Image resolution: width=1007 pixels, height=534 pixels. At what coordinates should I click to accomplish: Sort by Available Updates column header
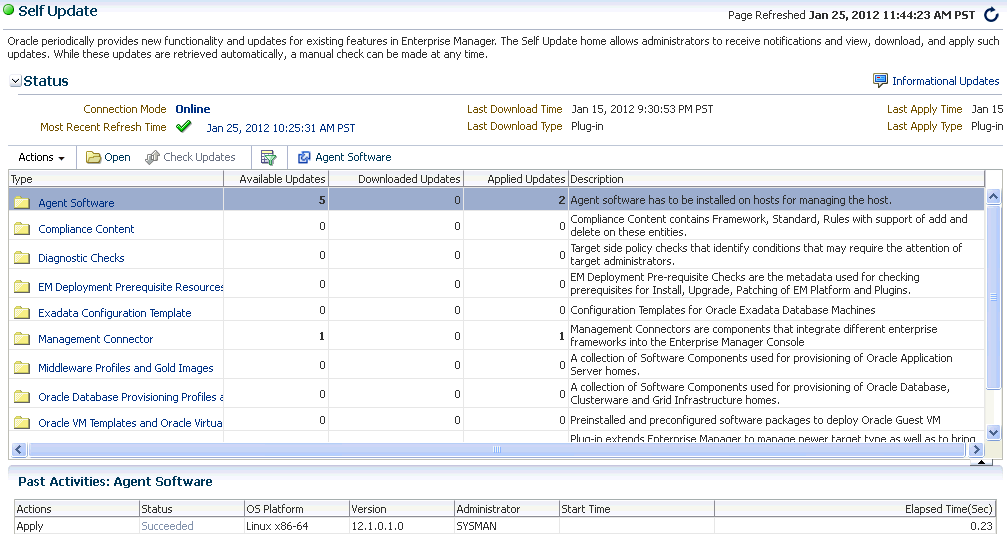pyautogui.click(x=284, y=179)
